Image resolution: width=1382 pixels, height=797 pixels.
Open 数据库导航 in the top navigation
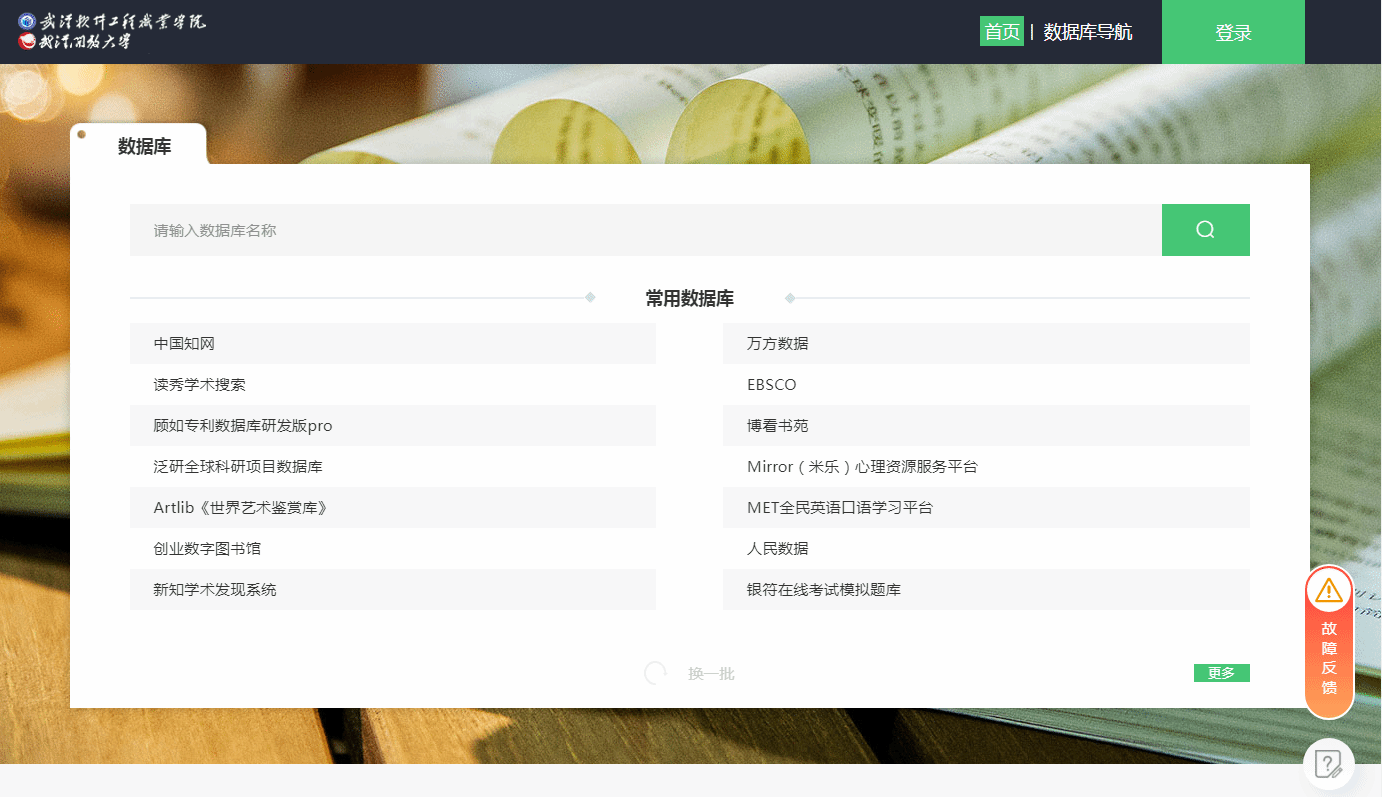pos(1088,32)
